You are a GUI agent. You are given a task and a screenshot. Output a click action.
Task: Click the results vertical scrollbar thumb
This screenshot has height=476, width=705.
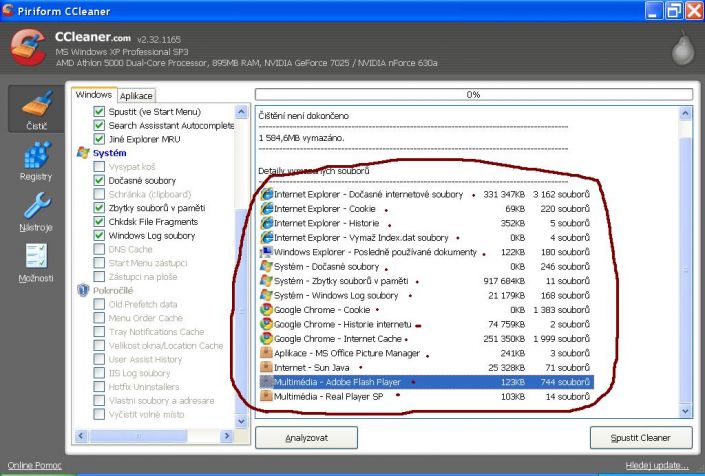(x=685, y=270)
